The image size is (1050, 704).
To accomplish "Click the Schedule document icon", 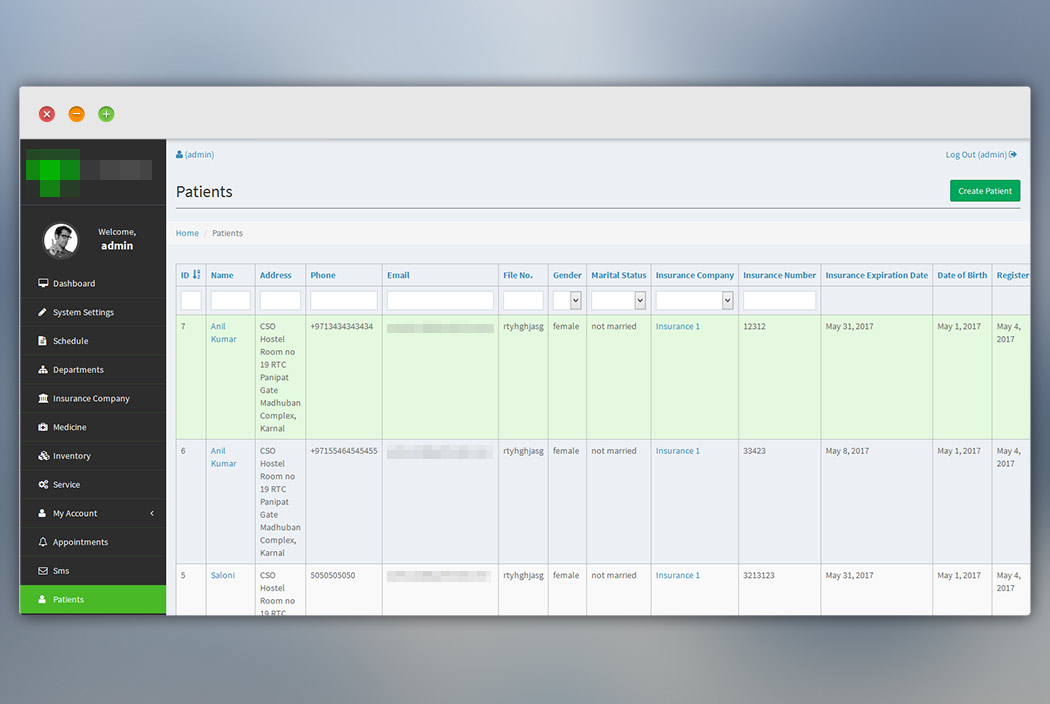I will pos(43,340).
